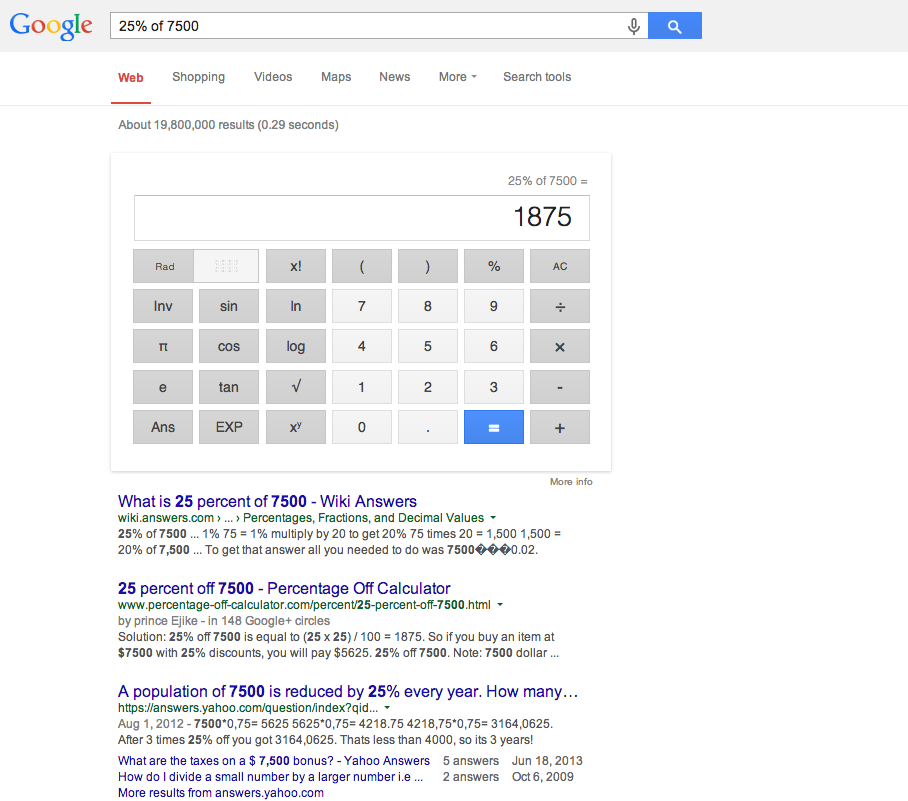Viewport: 908px width, 801px height.
Task: Click the plus + key
Action: point(560,427)
